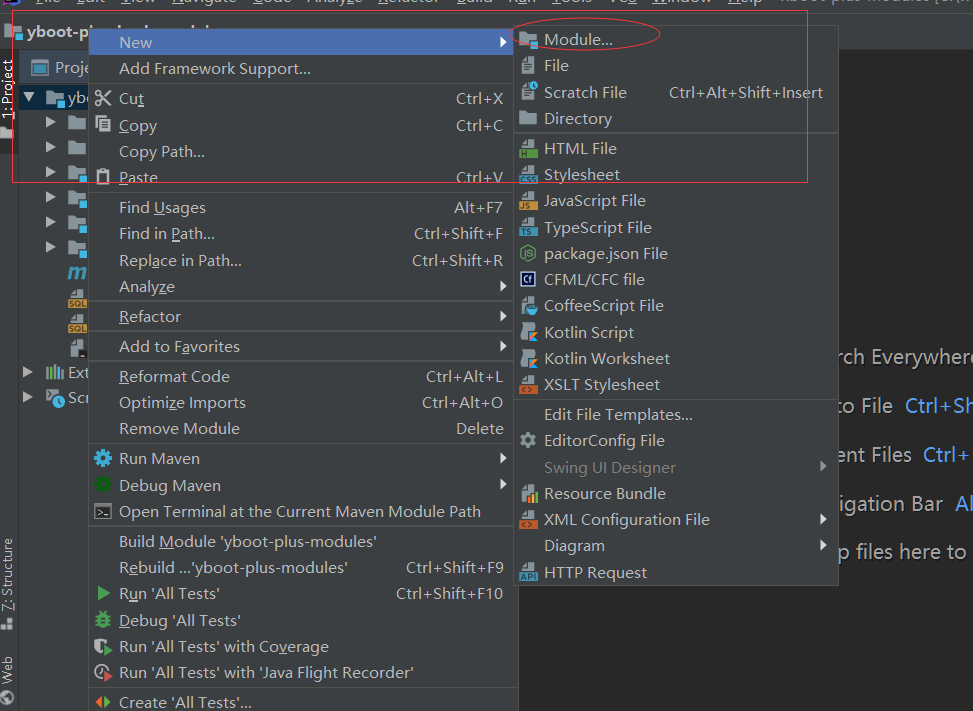Screen dimensions: 973x711
Task: Select Optimize Imports entry
Action: (x=302, y=403)
